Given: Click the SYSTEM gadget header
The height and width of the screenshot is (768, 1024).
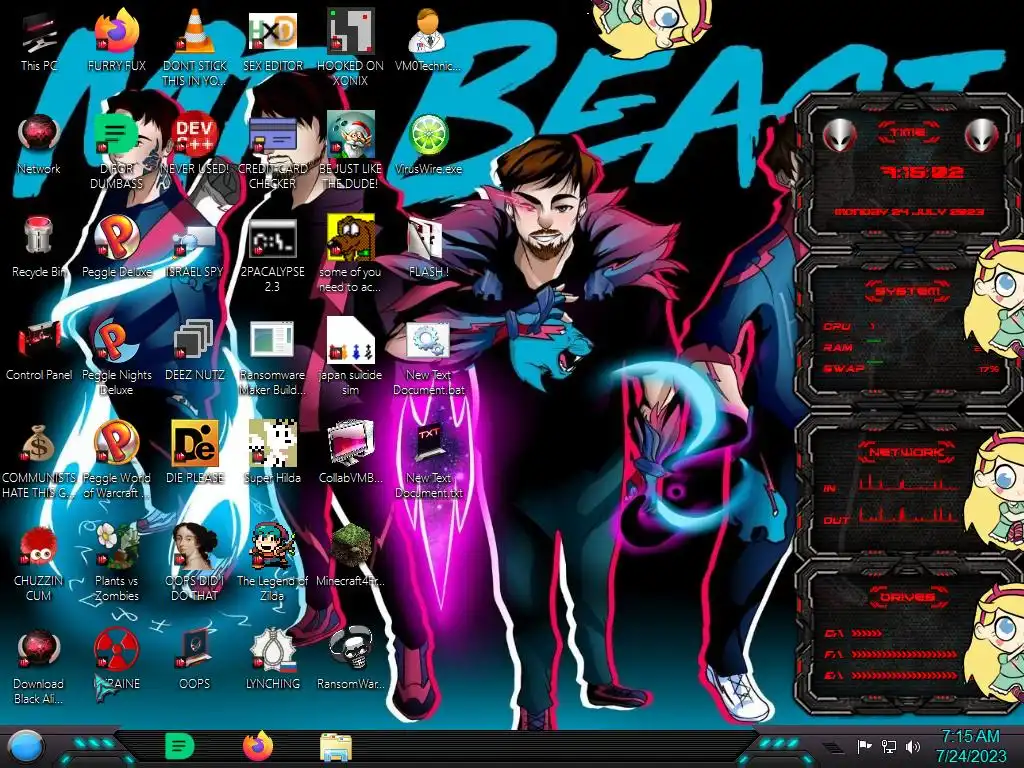Looking at the screenshot, I should coord(908,291).
